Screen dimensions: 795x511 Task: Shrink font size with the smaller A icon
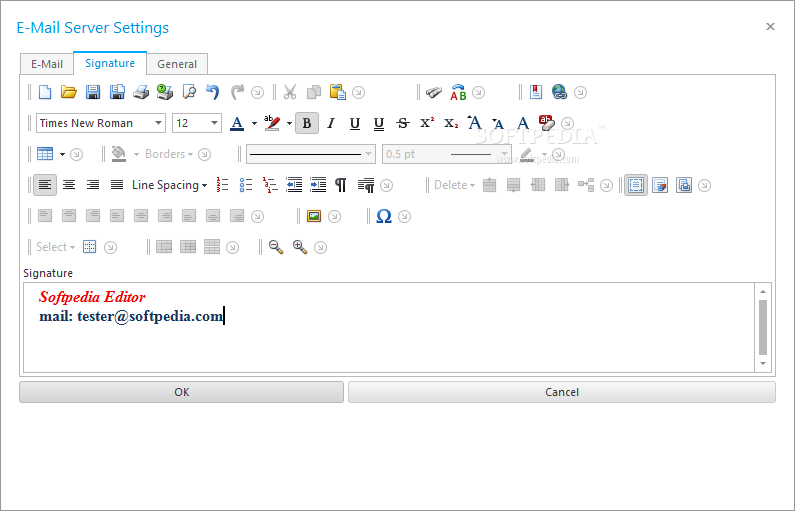pyautogui.click(x=498, y=123)
